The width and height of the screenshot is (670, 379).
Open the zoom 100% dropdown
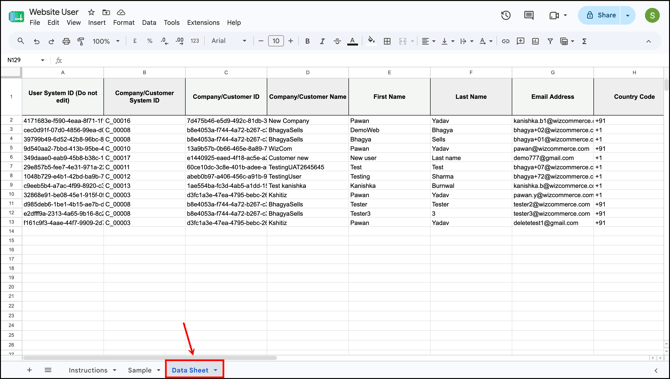tap(106, 41)
